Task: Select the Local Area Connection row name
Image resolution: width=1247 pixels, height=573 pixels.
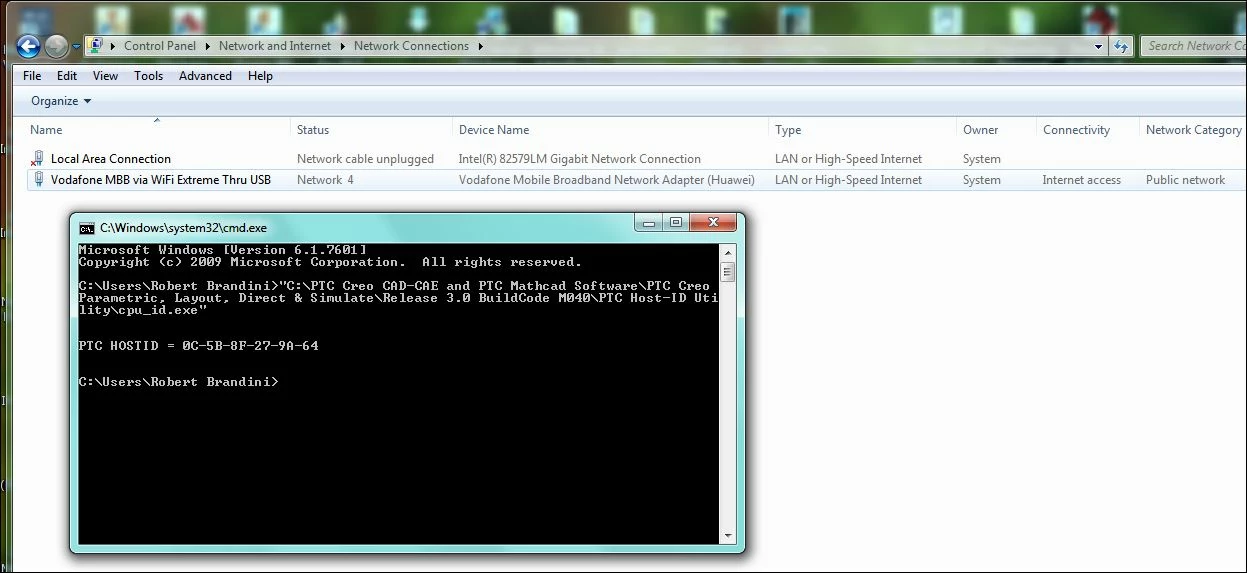Action: [111, 159]
